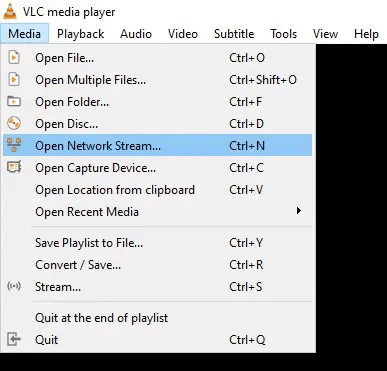Collapse the open Media menu header

pos(25,34)
